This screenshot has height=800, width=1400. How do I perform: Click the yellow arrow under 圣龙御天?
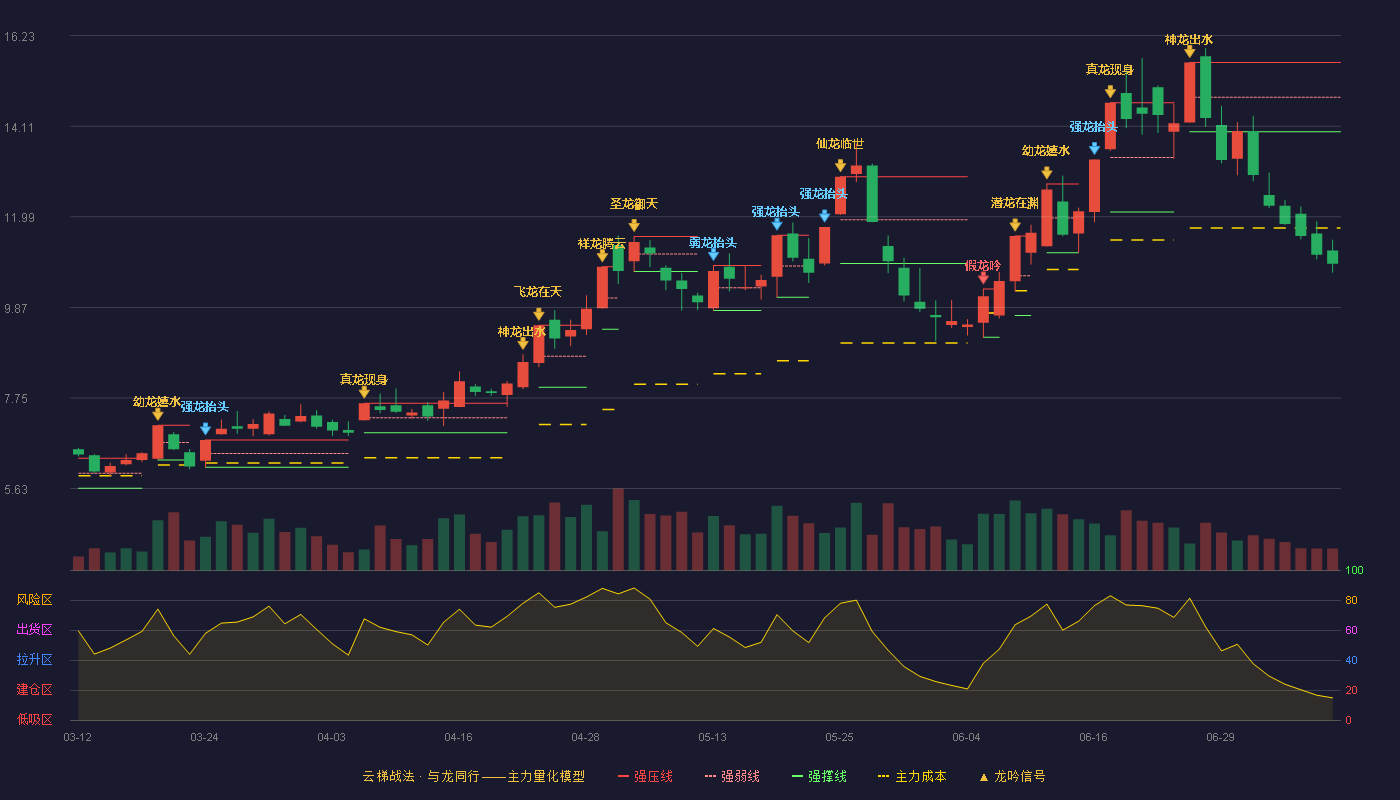pyautogui.click(x=634, y=226)
